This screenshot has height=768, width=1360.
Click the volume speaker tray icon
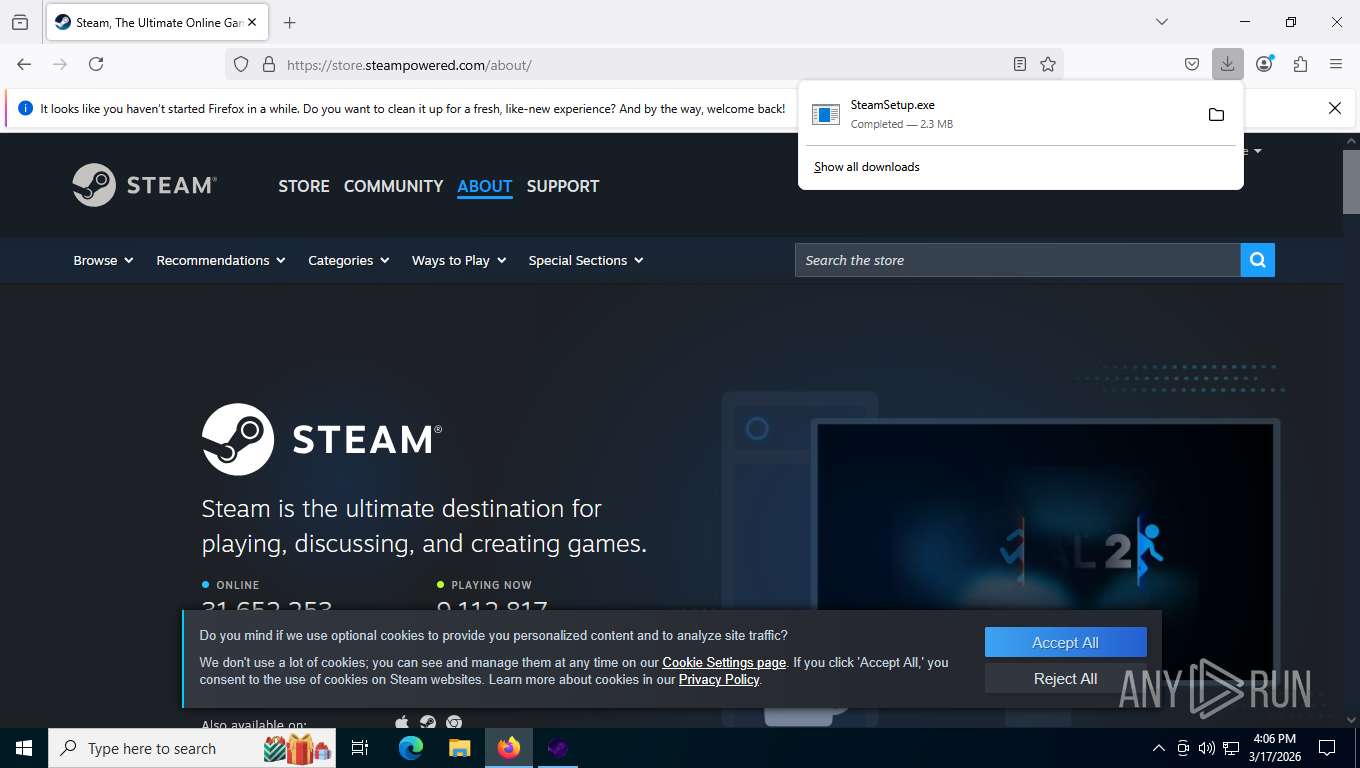[1207, 748]
